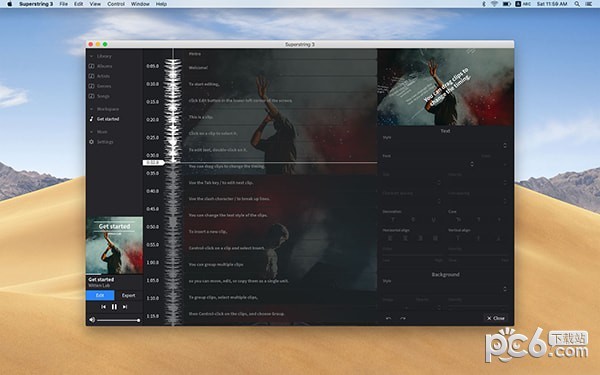Screen dimensions: 600x375
Task: Select 'To edit text, double-click on it.' clip
Action: pyautogui.click(x=217, y=150)
